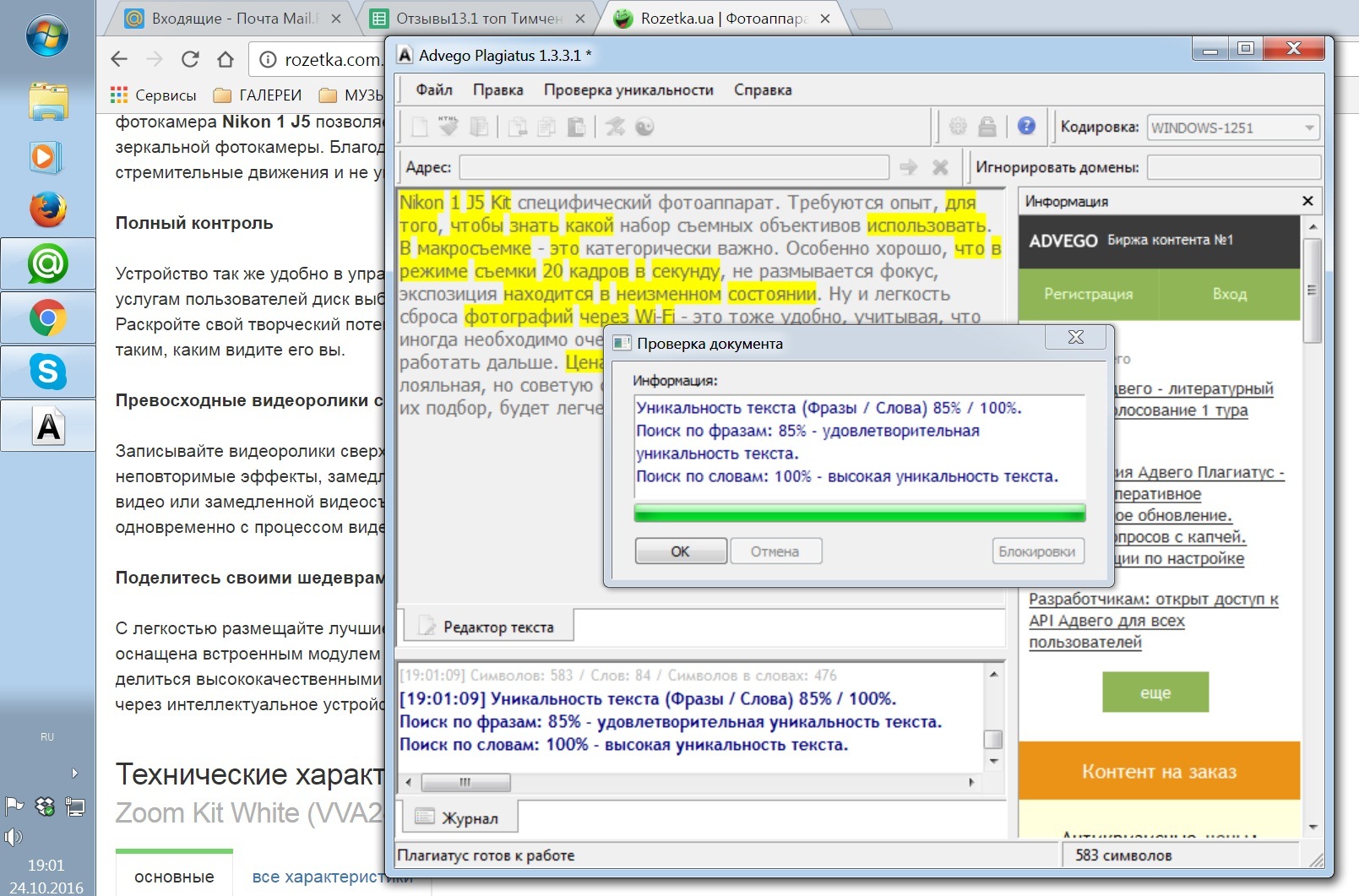Switch to Входящие Mail browser tab
1359x896 pixels.
tap(230, 19)
